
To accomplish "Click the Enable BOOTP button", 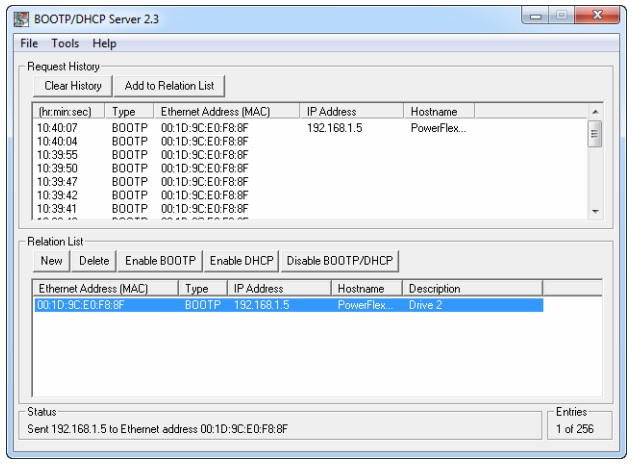I will pos(160,261).
